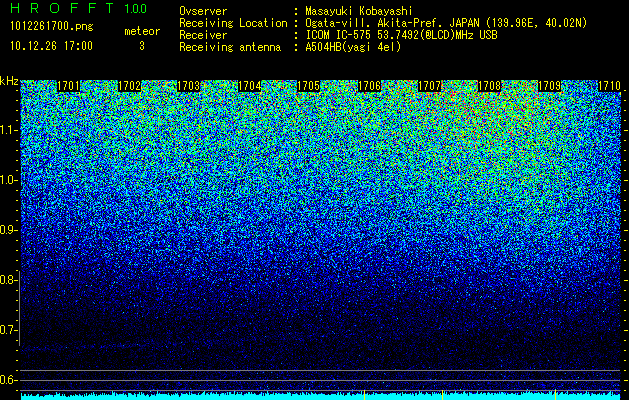Viewport: 629px width, 400px height.
Task: Click the filename 1012261700.png
Action: (x=51, y=26)
